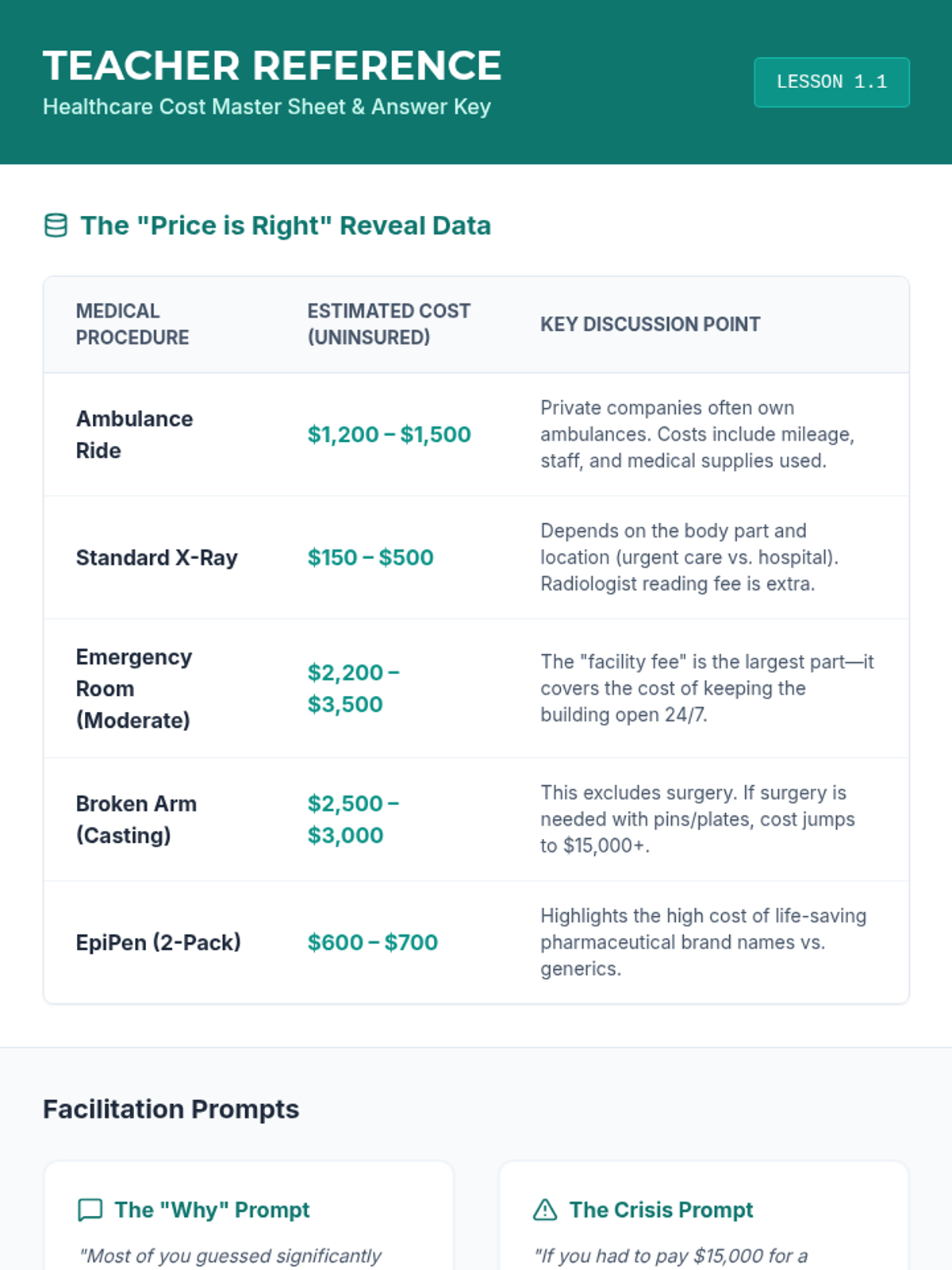Select the Broken Arm (Casting) row label

click(x=136, y=819)
